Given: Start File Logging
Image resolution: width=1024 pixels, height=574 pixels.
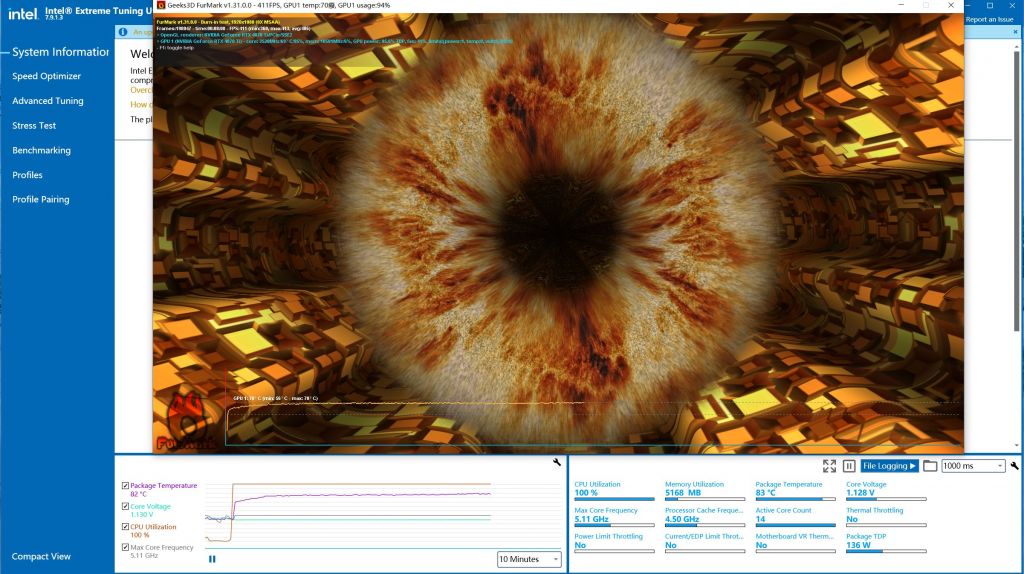Looking at the screenshot, I should click(889, 466).
